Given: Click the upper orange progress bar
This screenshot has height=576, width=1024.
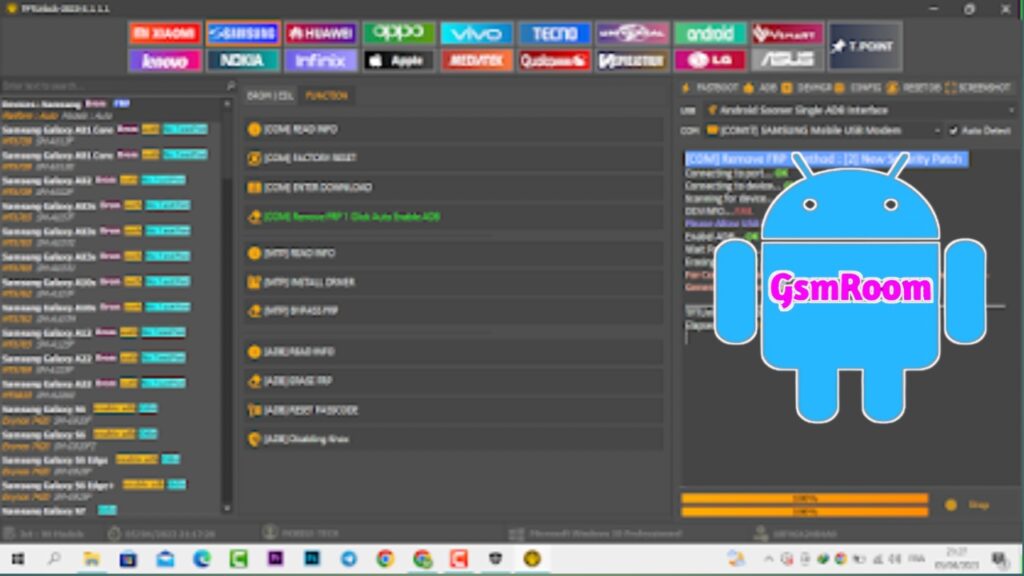Looking at the screenshot, I should pyautogui.click(x=804, y=498).
